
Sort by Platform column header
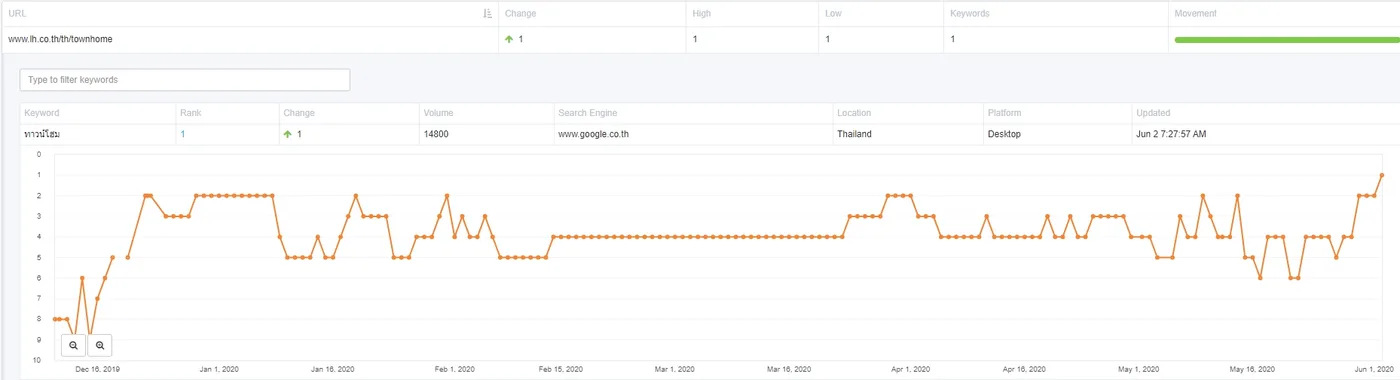(1004, 113)
